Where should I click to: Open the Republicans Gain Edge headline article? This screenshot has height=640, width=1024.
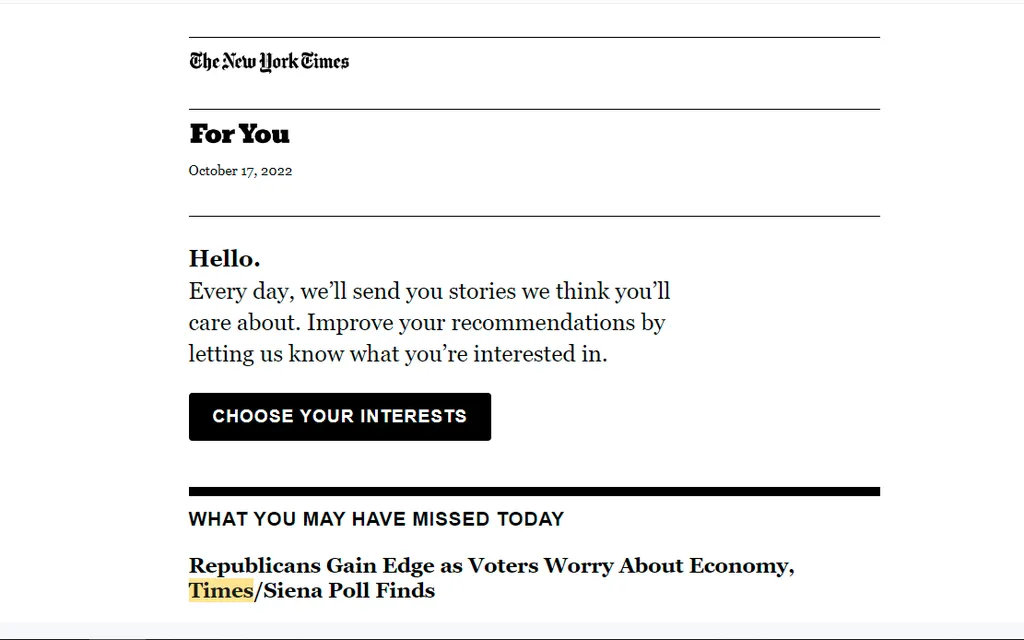pyautogui.click(x=490, y=566)
